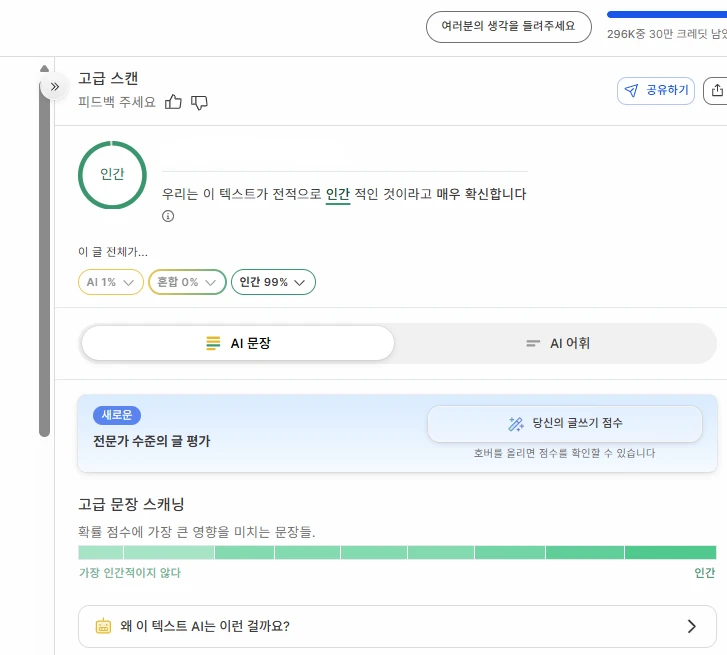Click the 이 글 전체가... label
The width and height of the screenshot is (727, 655).
(113, 252)
